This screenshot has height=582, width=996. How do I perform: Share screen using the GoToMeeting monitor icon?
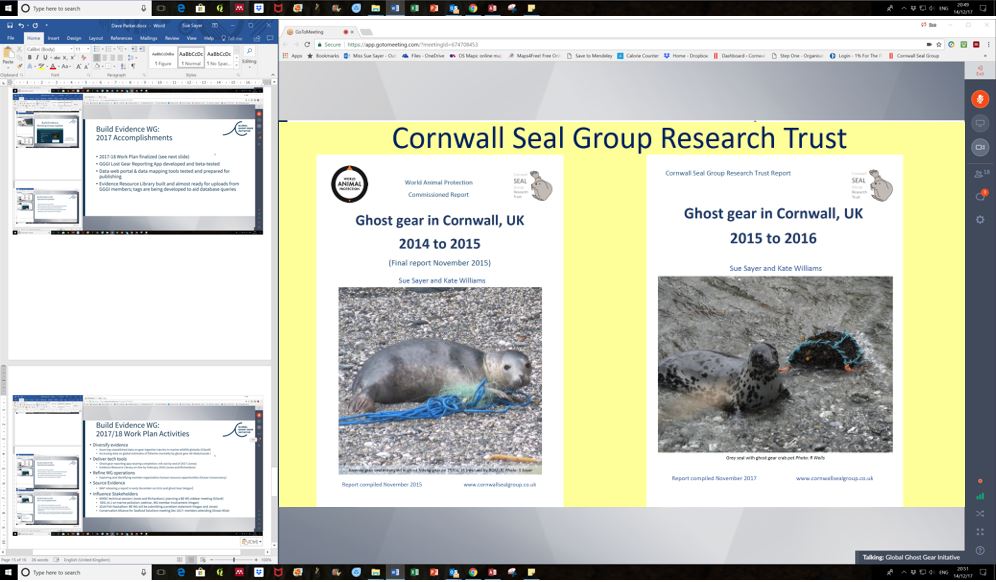click(980, 123)
